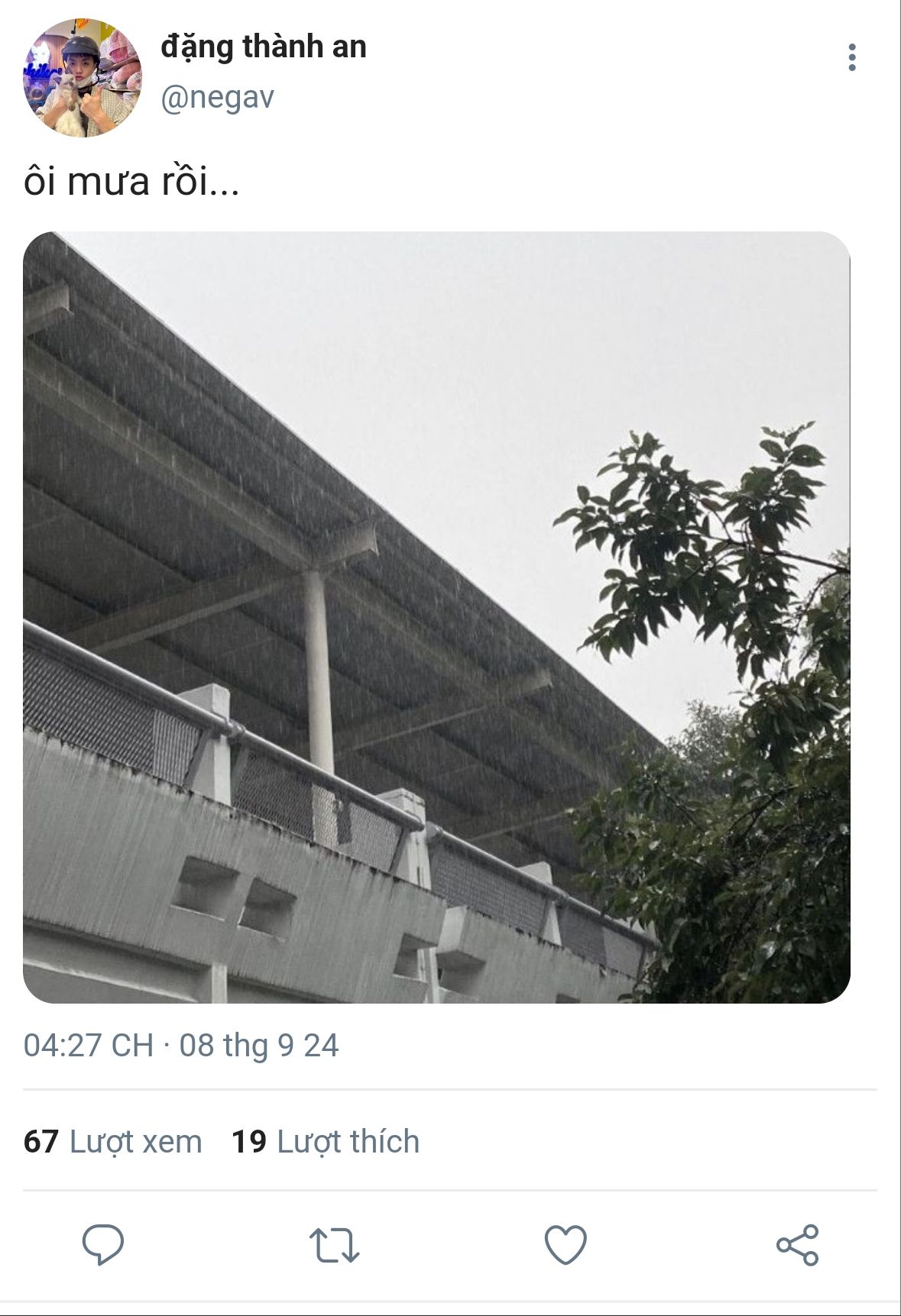This screenshot has width=901, height=1316.
Task: Tap the date 08 thg 9 24
Action: click(259, 1046)
